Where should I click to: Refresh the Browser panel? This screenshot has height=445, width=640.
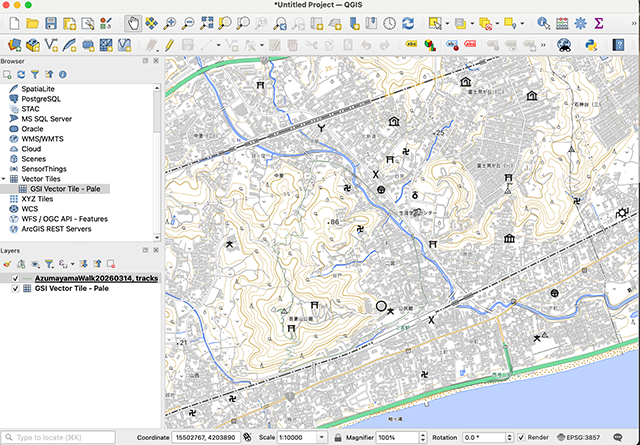21,74
